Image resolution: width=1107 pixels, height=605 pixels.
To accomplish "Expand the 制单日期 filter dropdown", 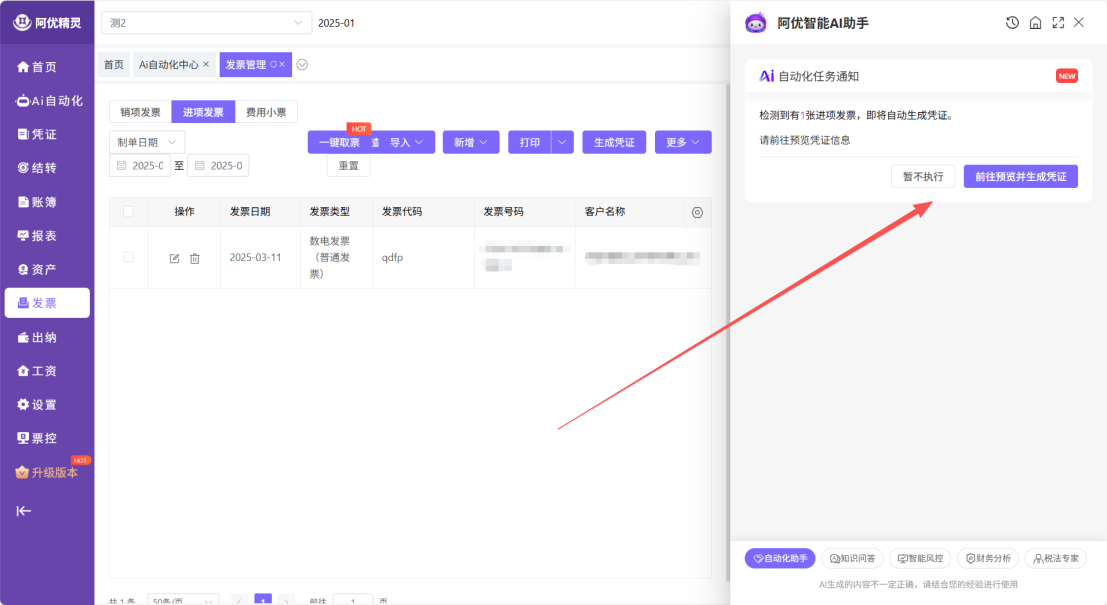I will click(x=147, y=142).
